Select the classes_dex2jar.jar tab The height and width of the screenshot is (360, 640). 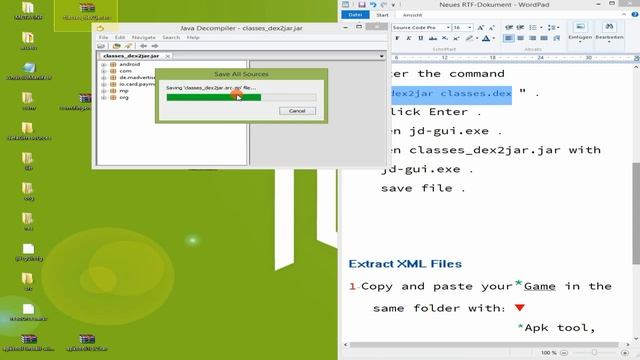coord(131,56)
